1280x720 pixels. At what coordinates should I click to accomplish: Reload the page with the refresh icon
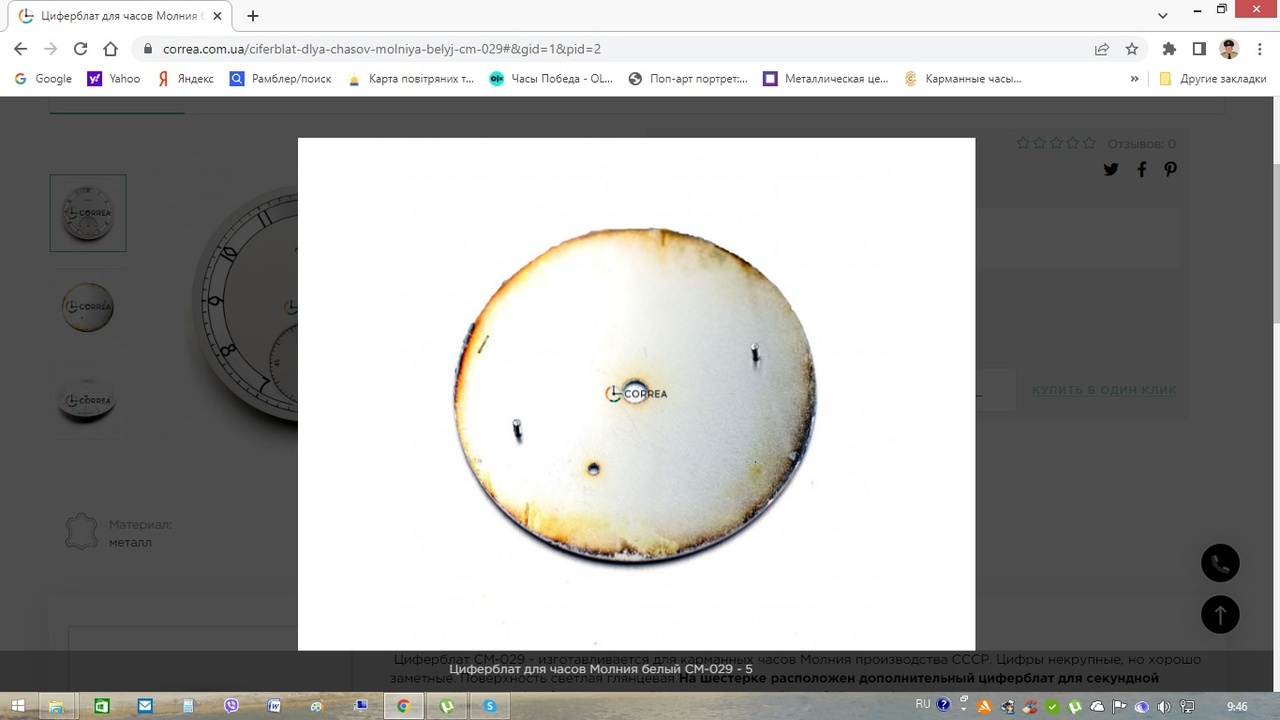81,49
